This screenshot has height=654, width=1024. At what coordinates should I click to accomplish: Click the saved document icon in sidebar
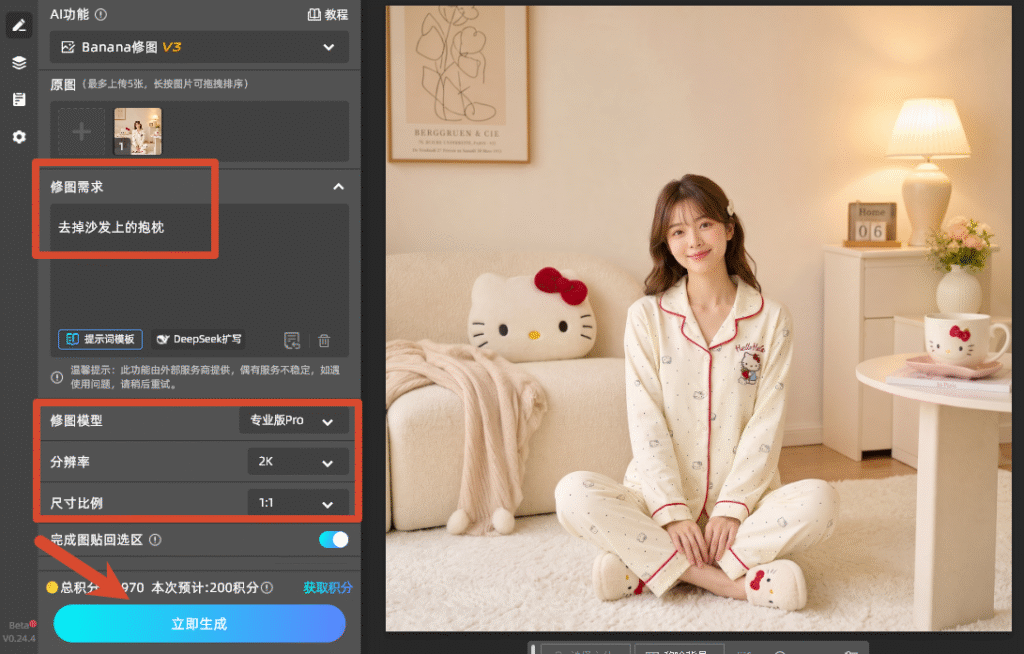click(19, 99)
